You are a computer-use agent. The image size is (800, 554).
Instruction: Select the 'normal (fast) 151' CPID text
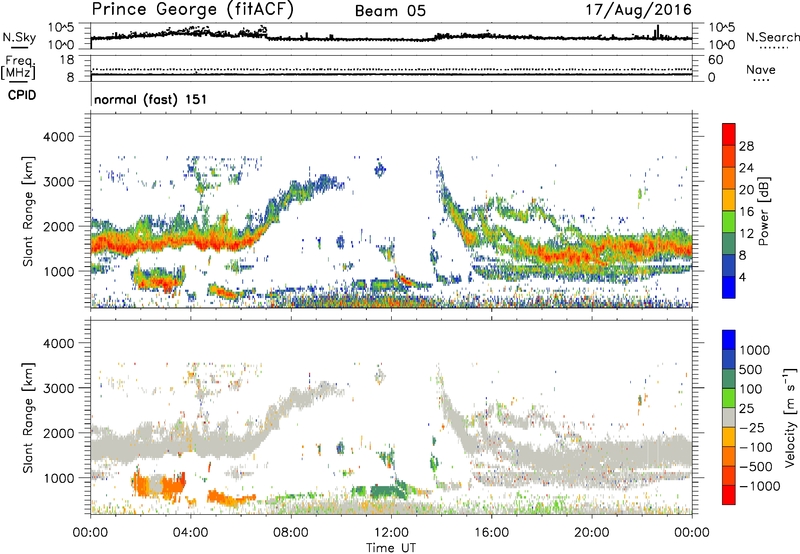(x=151, y=99)
